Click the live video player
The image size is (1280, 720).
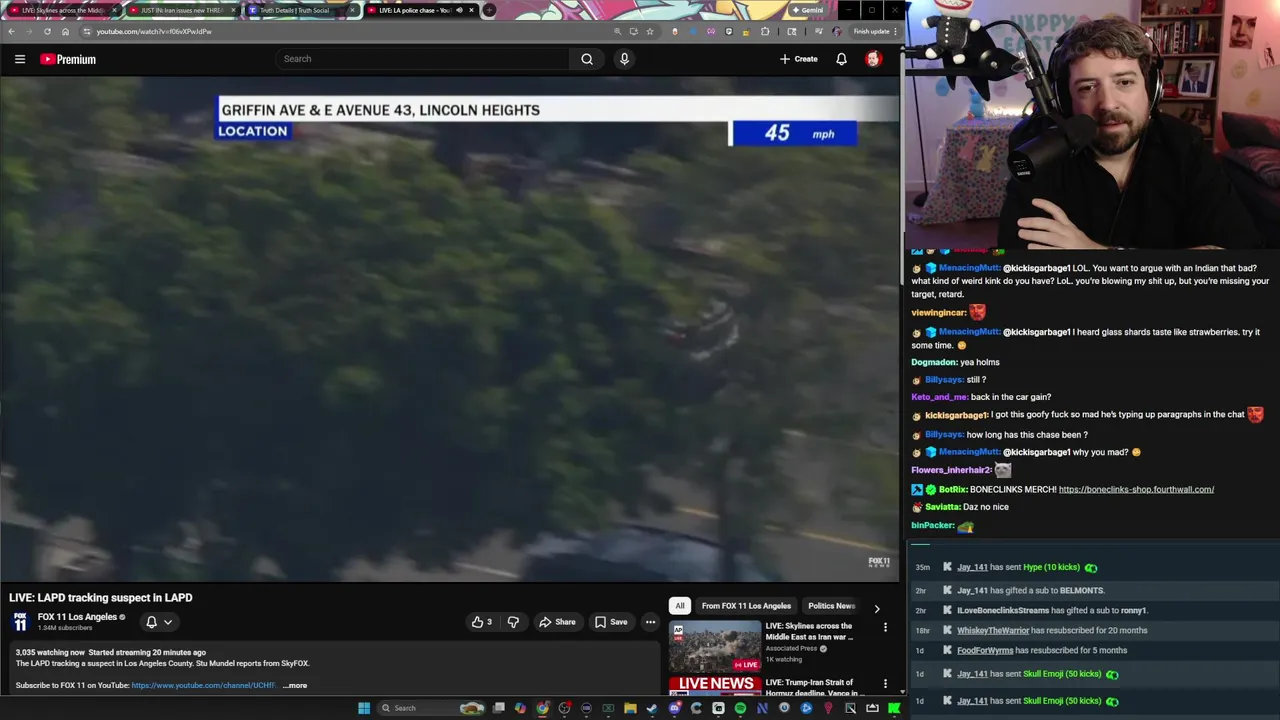point(450,329)
